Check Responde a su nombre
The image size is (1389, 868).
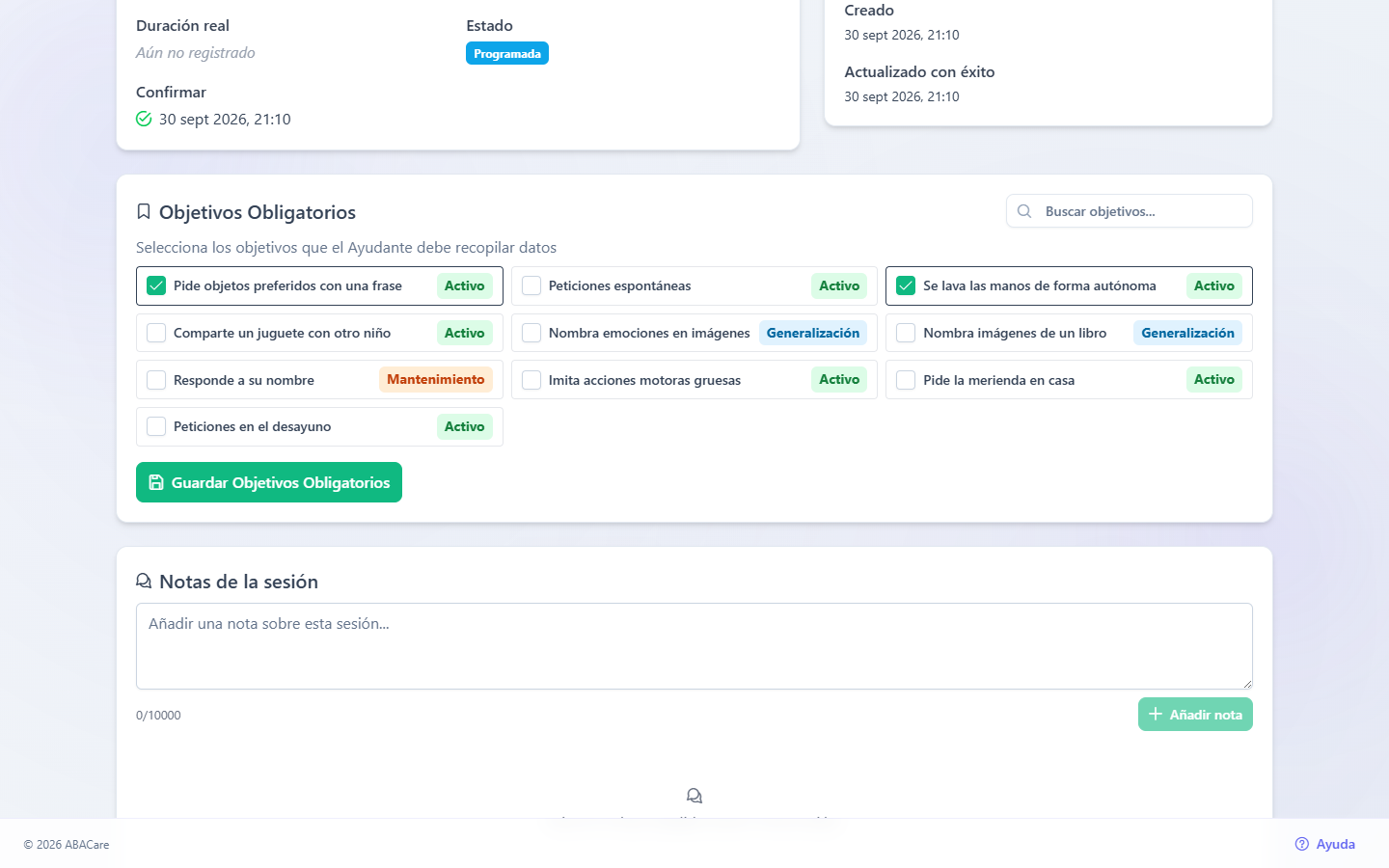[x=156, y=380]
